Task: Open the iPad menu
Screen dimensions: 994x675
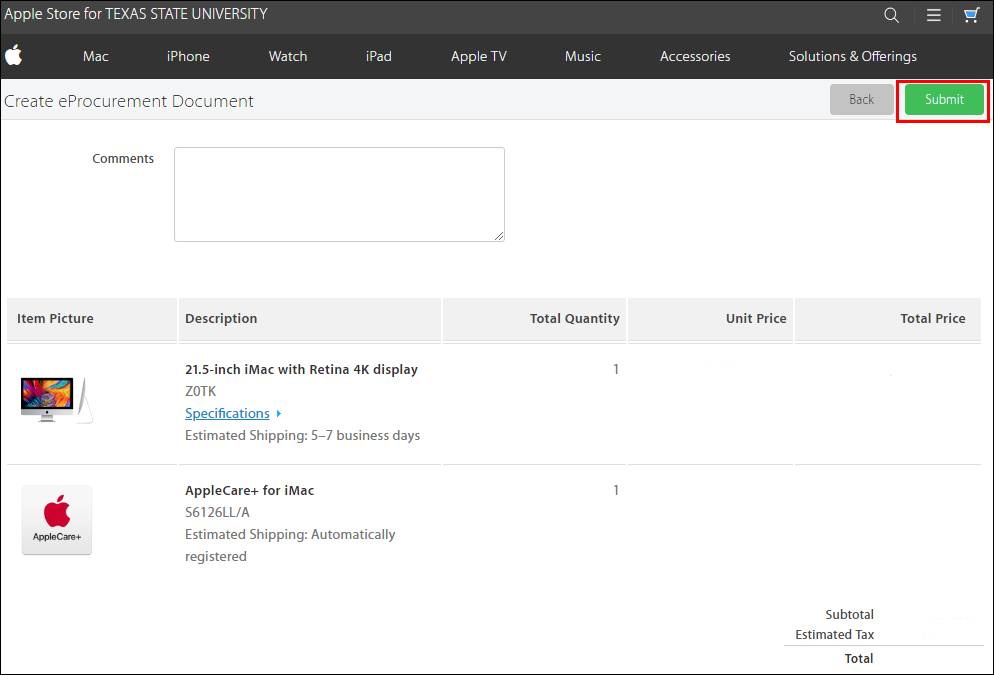Action: [378, 56]
